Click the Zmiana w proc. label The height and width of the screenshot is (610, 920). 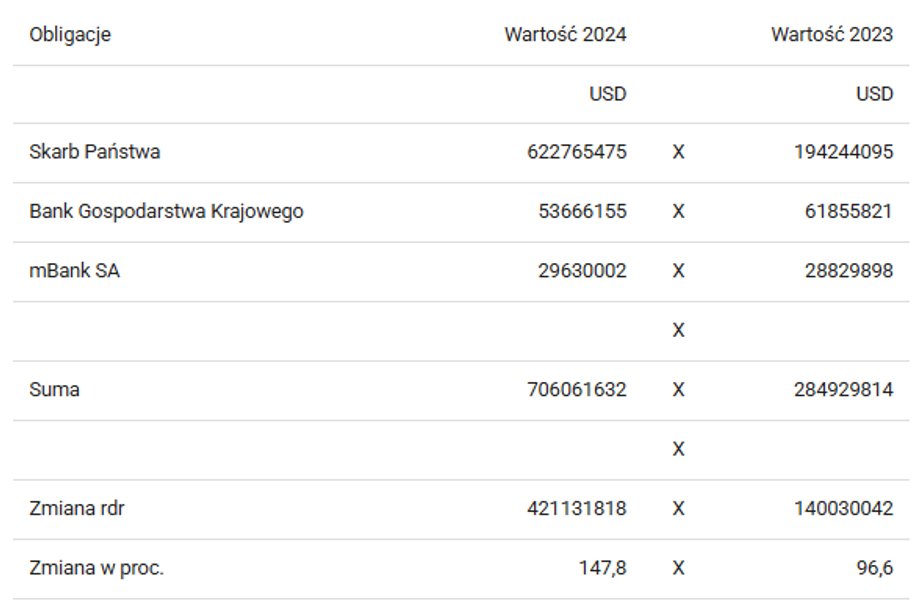(96, 568)
